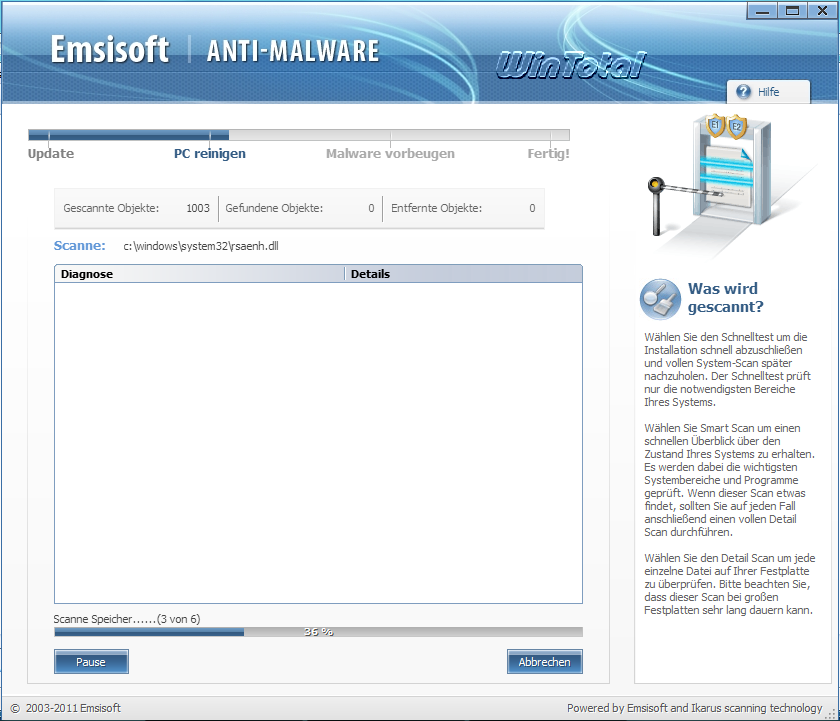Click the magnifier and brush scan icon
The width and height of the screenshot is (840, 721).
click(x=660, y=299)
